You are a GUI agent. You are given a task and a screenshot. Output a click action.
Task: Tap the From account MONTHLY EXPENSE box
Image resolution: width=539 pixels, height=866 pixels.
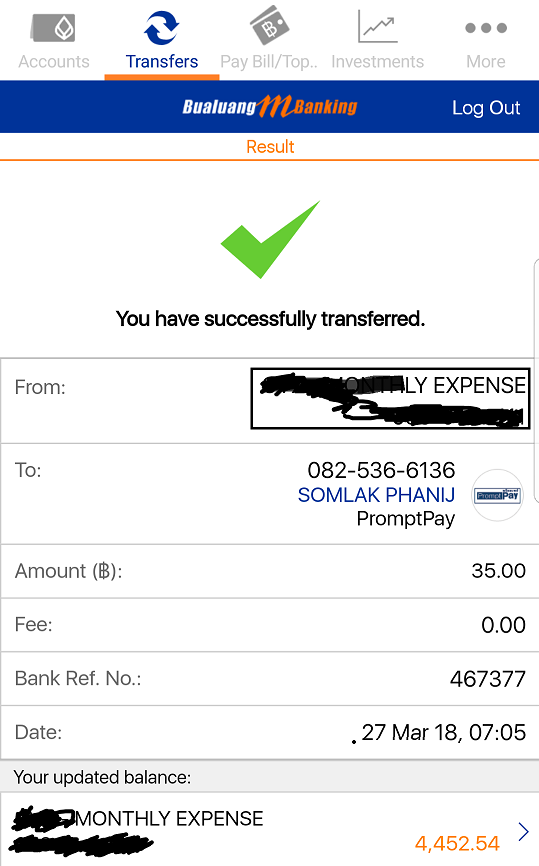[390, 398]
